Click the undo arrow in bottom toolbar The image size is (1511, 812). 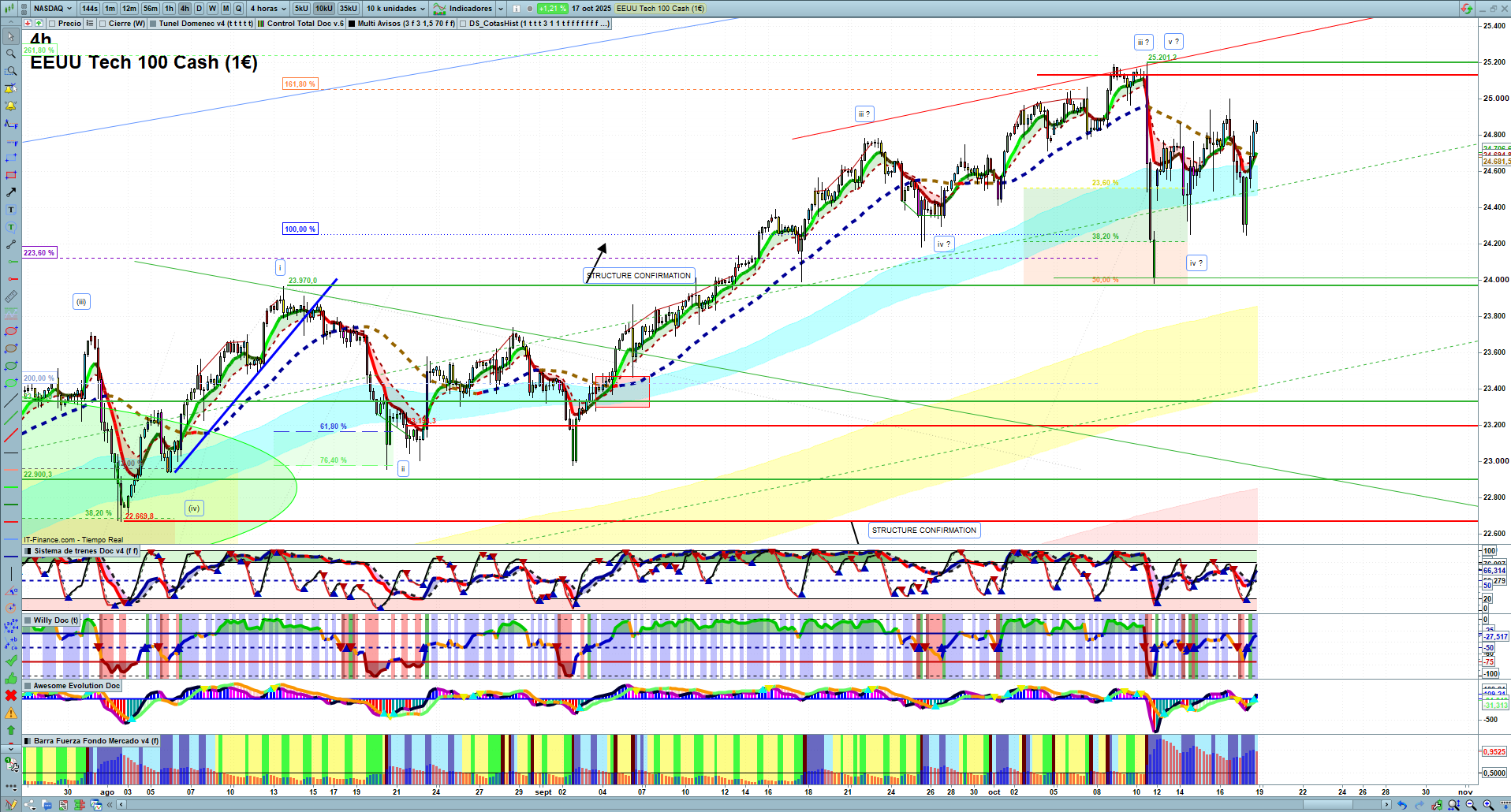point(1401,805)
